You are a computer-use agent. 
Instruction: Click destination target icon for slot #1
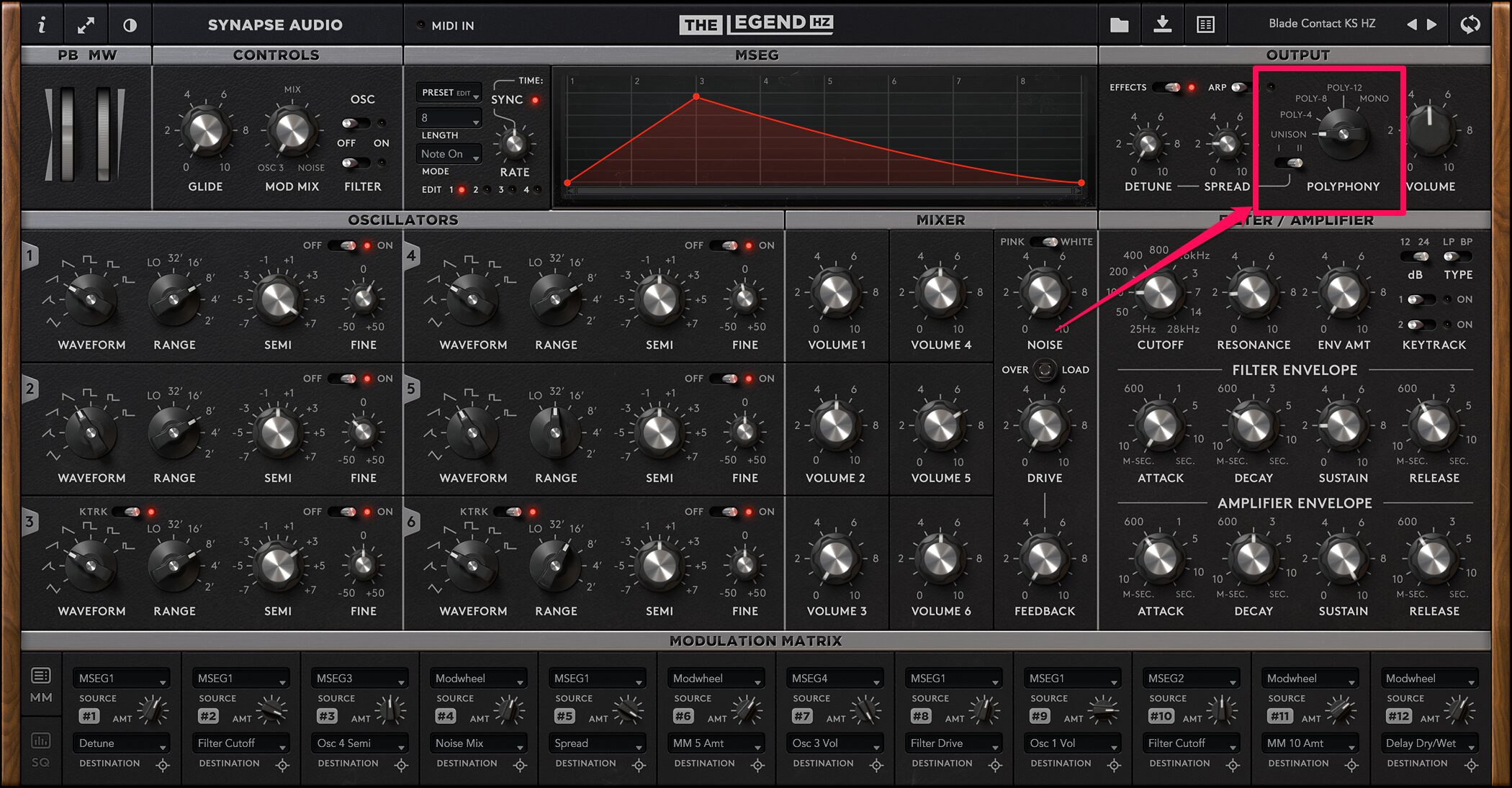coord(163,765)
